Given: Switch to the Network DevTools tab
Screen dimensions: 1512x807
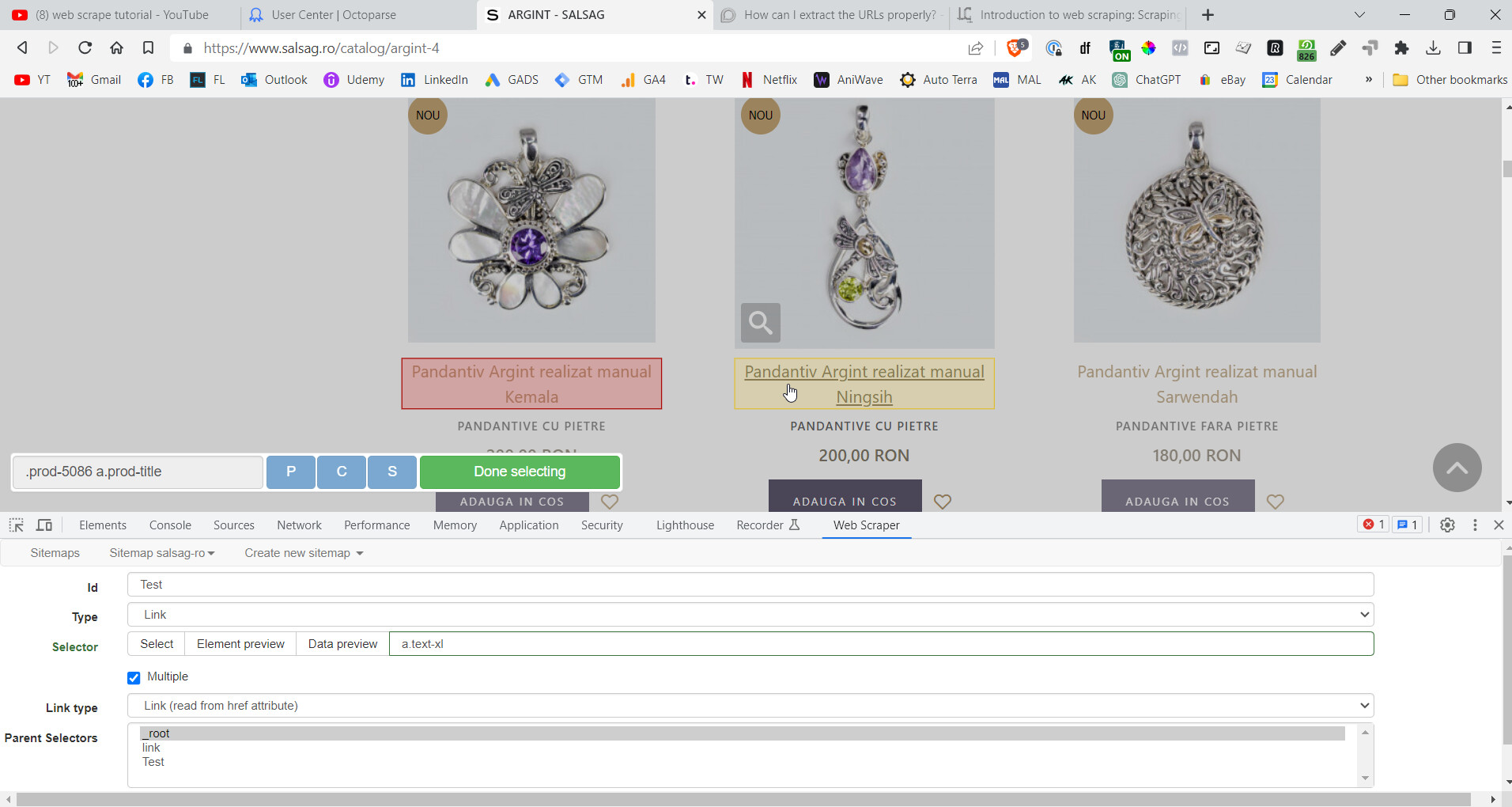Looking at the screenshot, I should coord(299,525).
